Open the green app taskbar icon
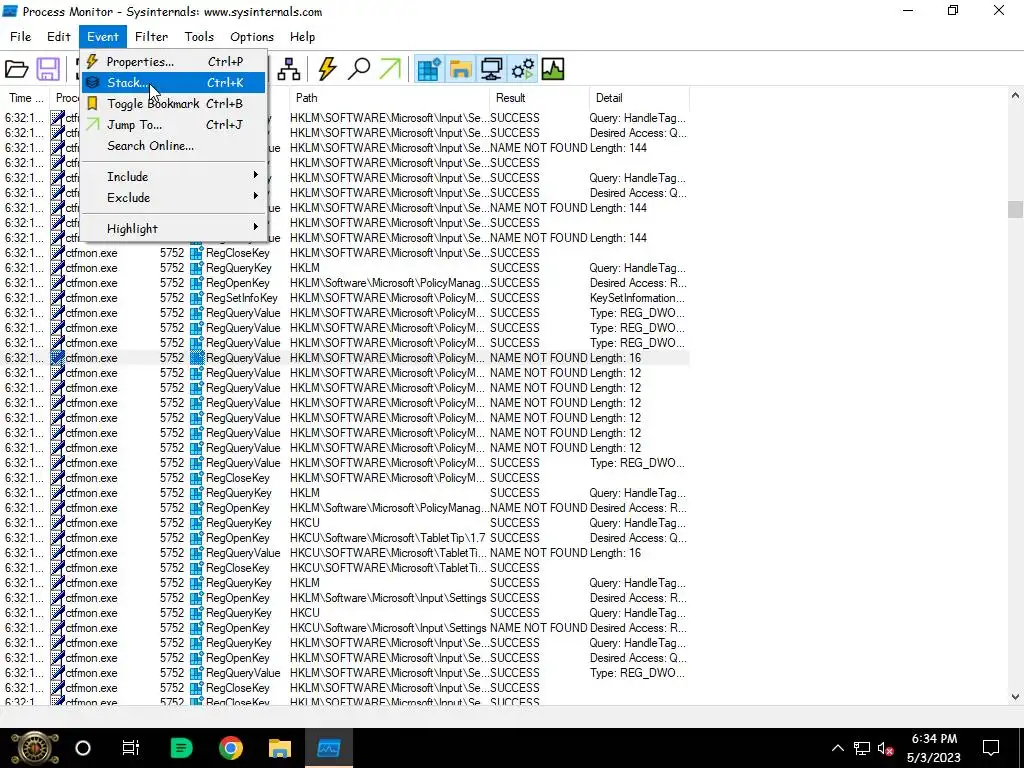Screen dimensions: 1024x768 click(x=181, y=748)
